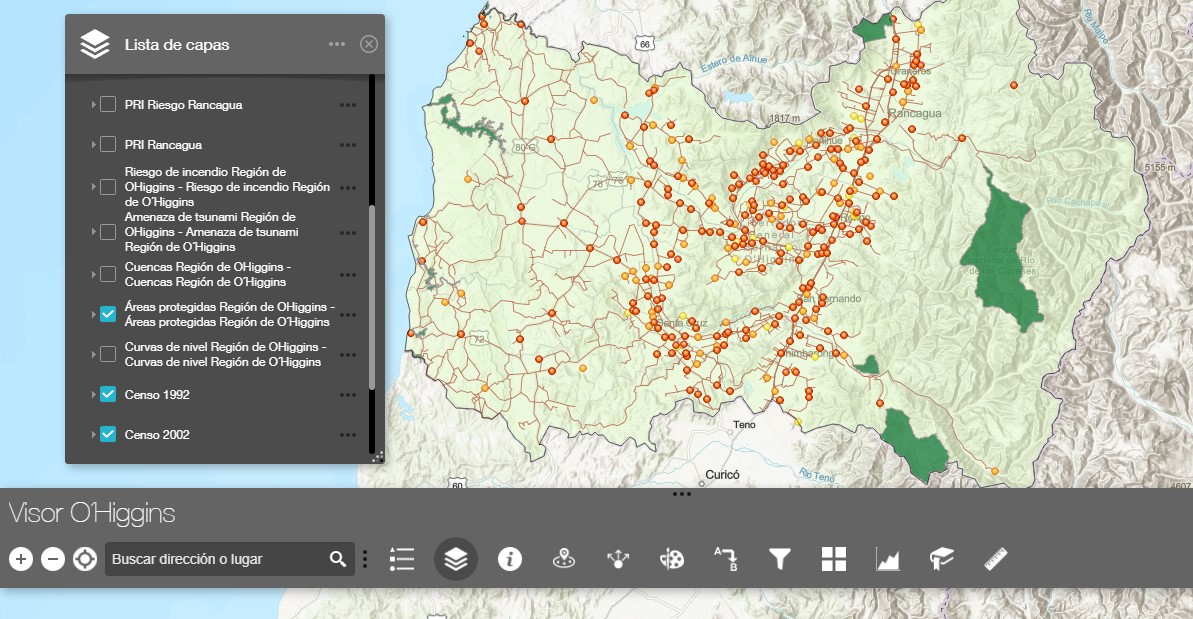Click the zoom in plus button
Image resolution: width=1193 pixels, height=619 pixels.
coord(21,559)
